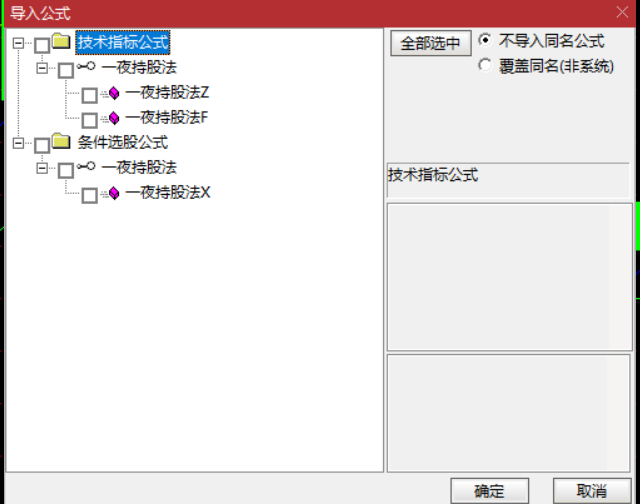Collapse the 技术指标公式 tree node
This screenshot has width=640, height=504.
tap(18, 43)
